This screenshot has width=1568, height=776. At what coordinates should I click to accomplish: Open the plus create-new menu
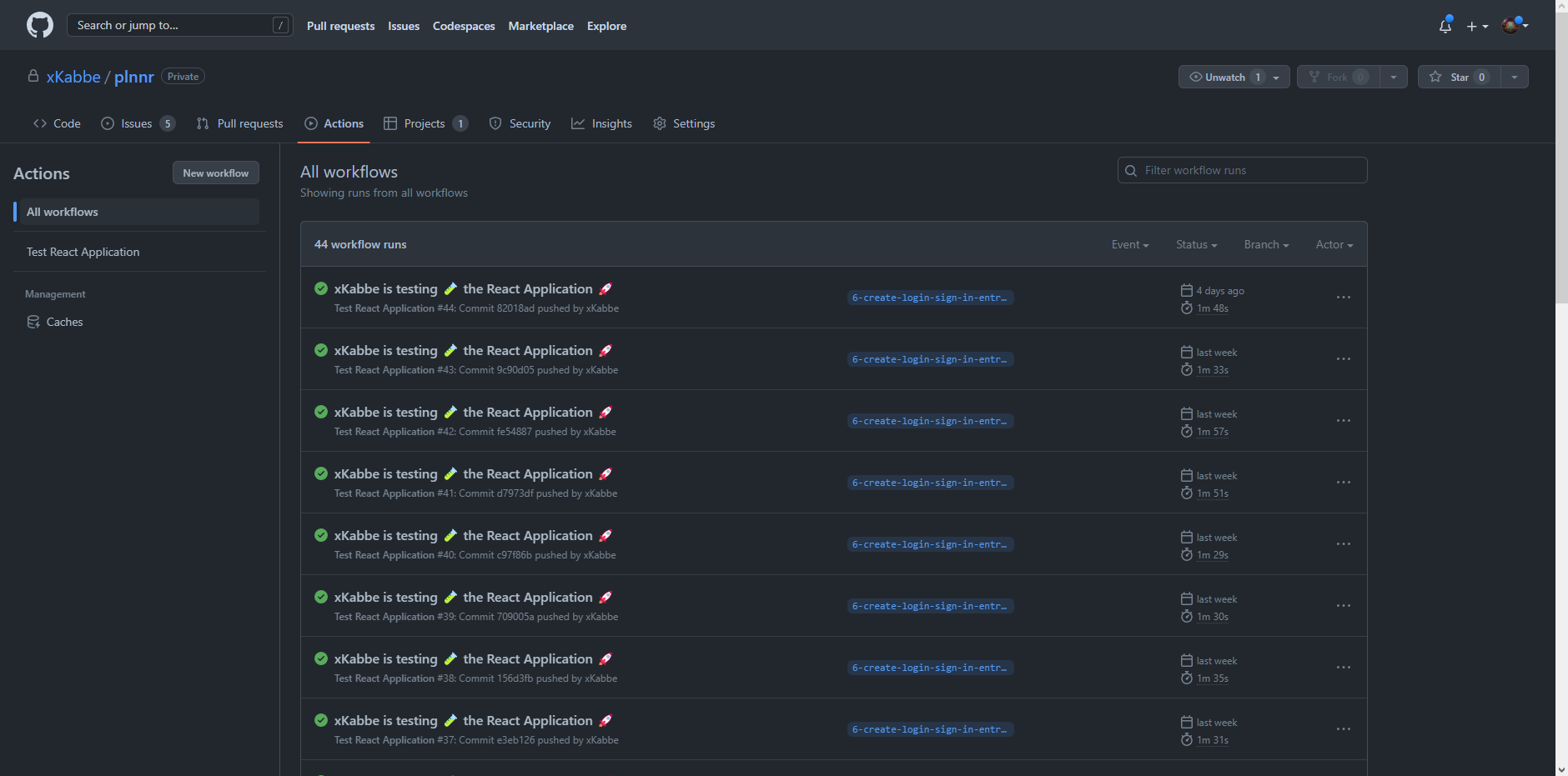click(x=1477, y=26)
